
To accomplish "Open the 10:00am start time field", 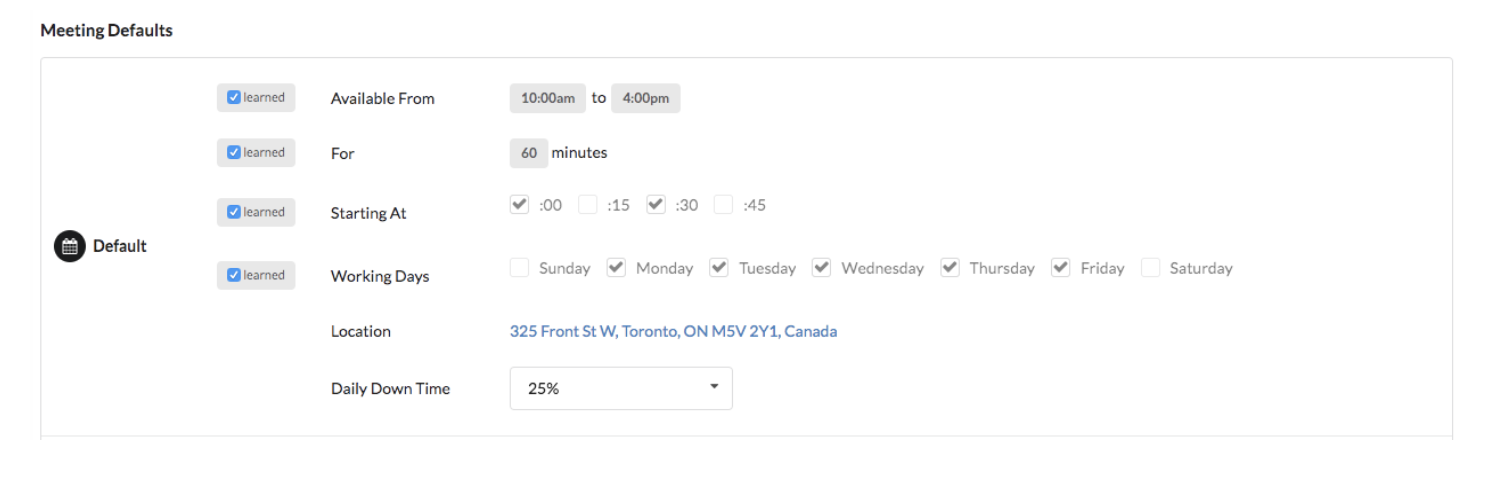I will point(548,98).
